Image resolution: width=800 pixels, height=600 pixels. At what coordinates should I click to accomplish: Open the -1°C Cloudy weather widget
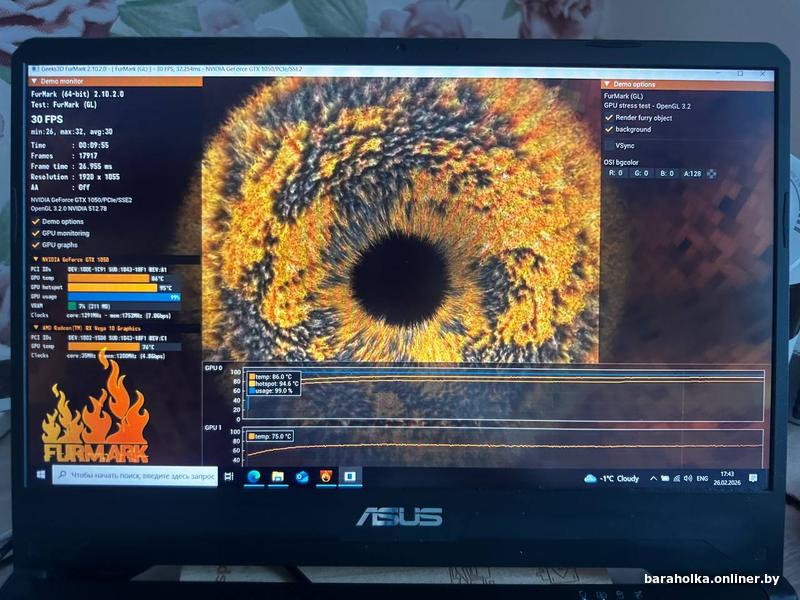click(x=612, y=479)
